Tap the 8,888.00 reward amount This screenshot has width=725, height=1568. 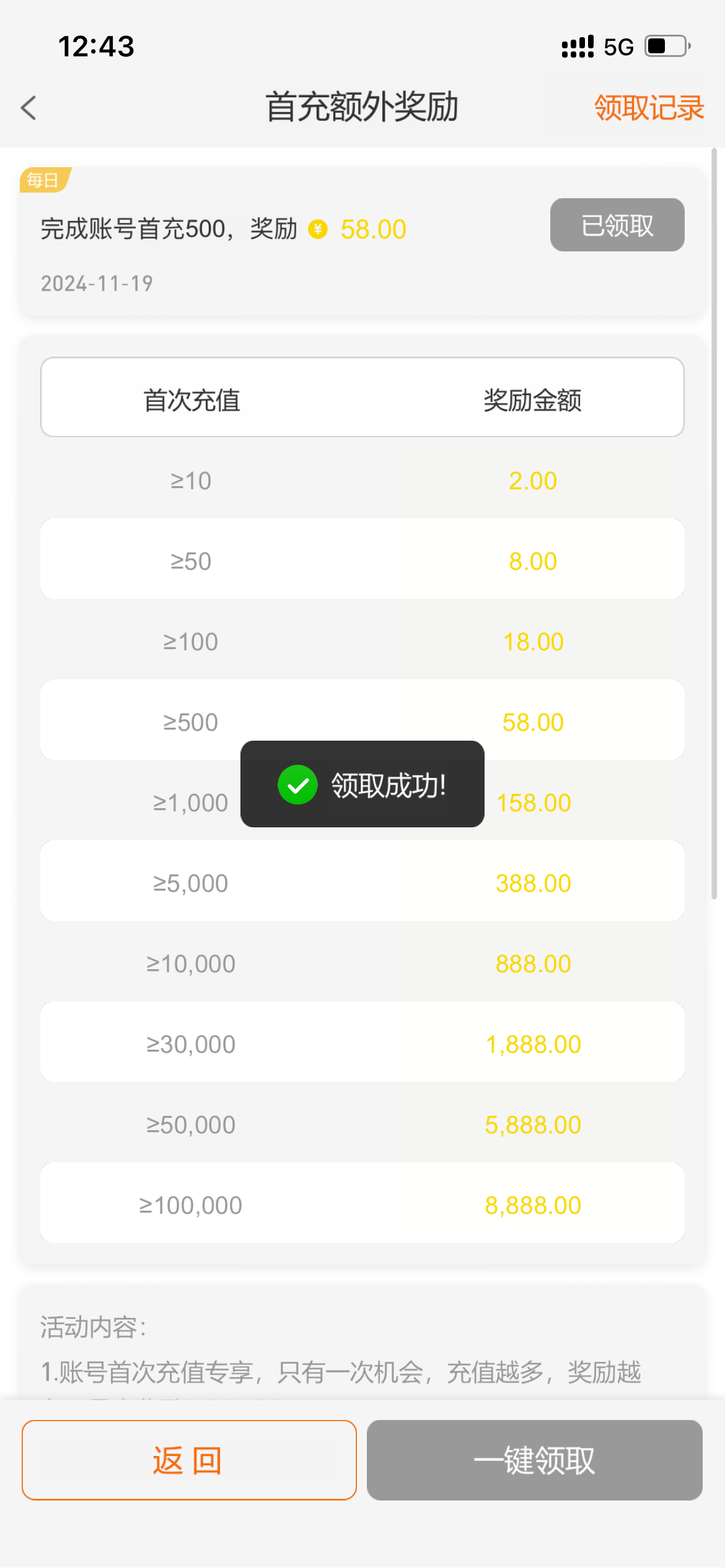tap(533, 1205)
